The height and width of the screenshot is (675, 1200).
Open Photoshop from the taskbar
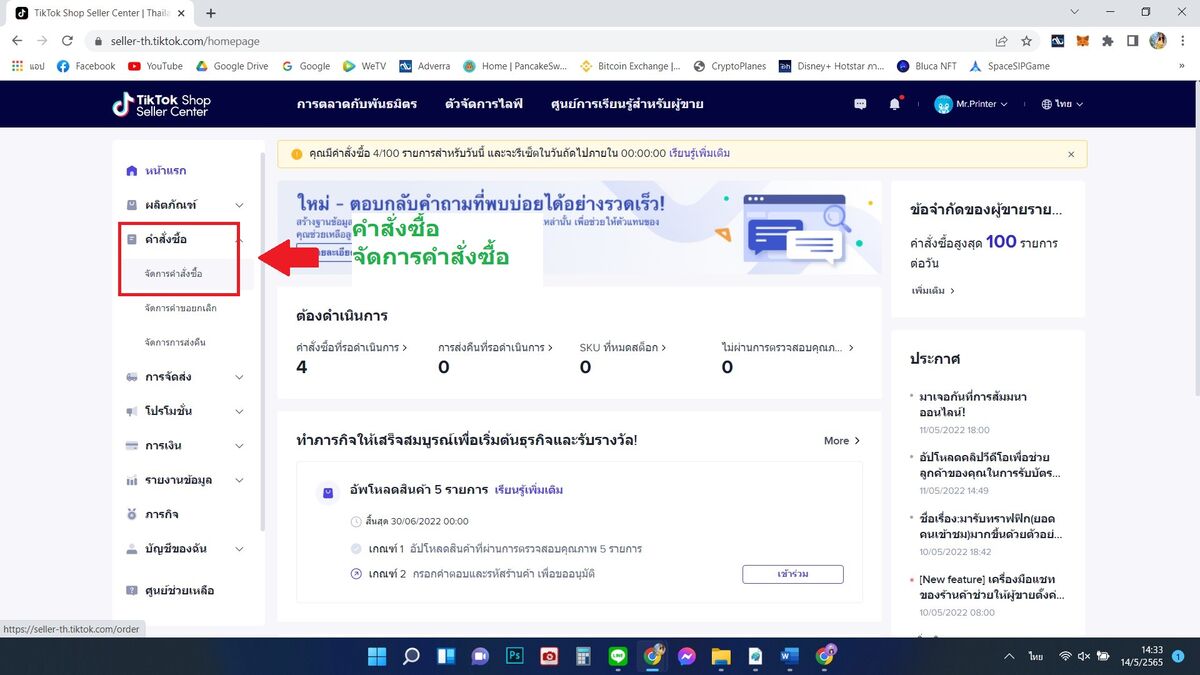[x=515, y=656]
